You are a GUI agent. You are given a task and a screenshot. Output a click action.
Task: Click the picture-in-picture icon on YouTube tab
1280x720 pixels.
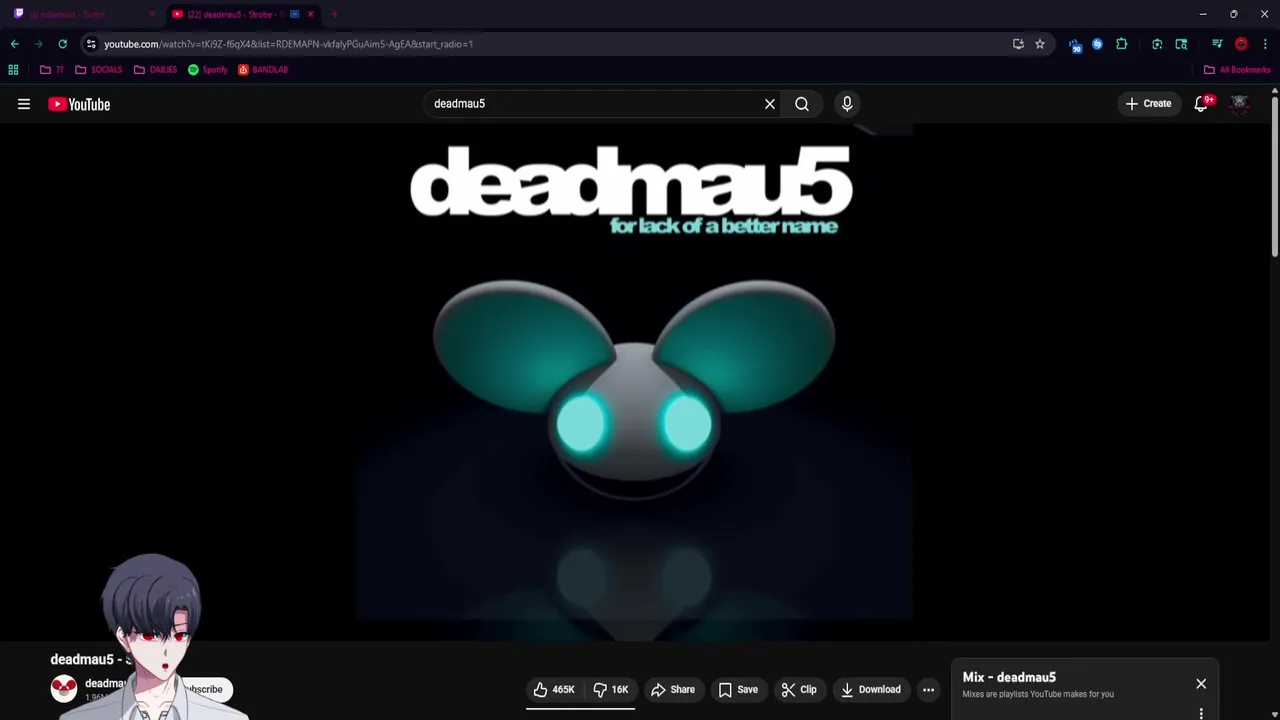click(x=295, y=14)
